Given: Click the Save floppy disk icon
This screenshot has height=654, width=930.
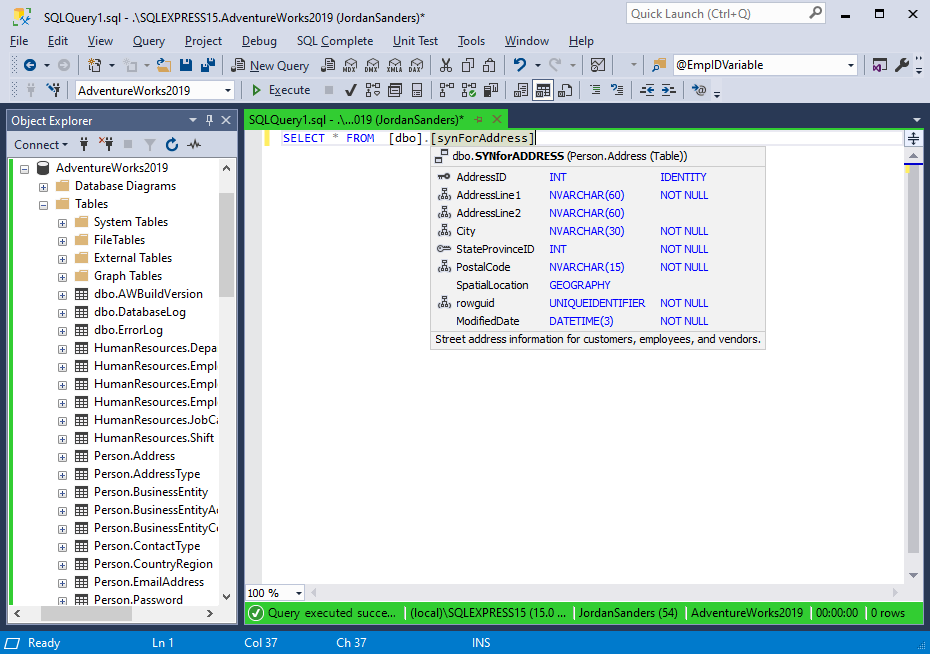Looking at the screenshot, I should point(186,65).
